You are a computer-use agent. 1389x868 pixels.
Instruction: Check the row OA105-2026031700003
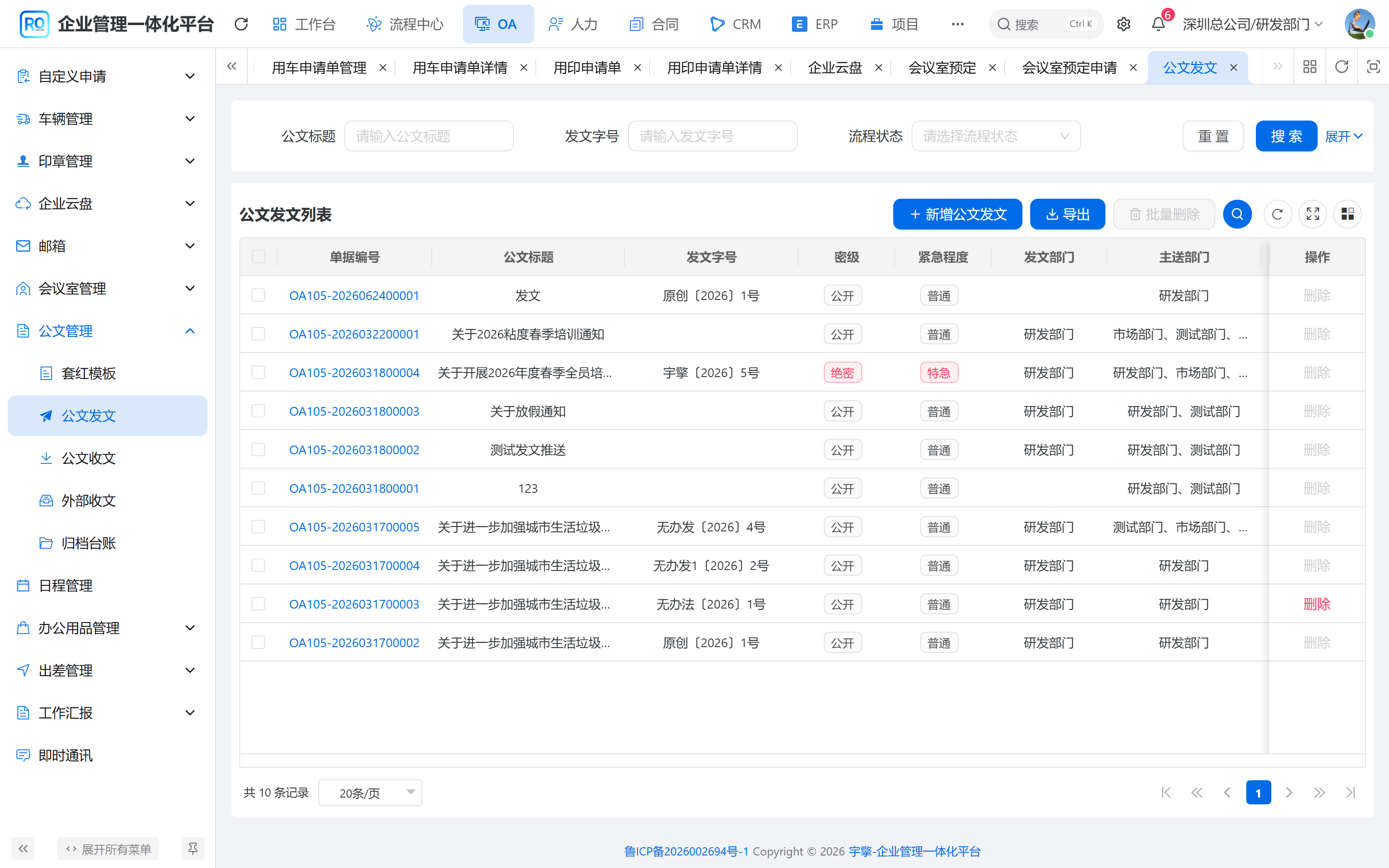[259, 604]
